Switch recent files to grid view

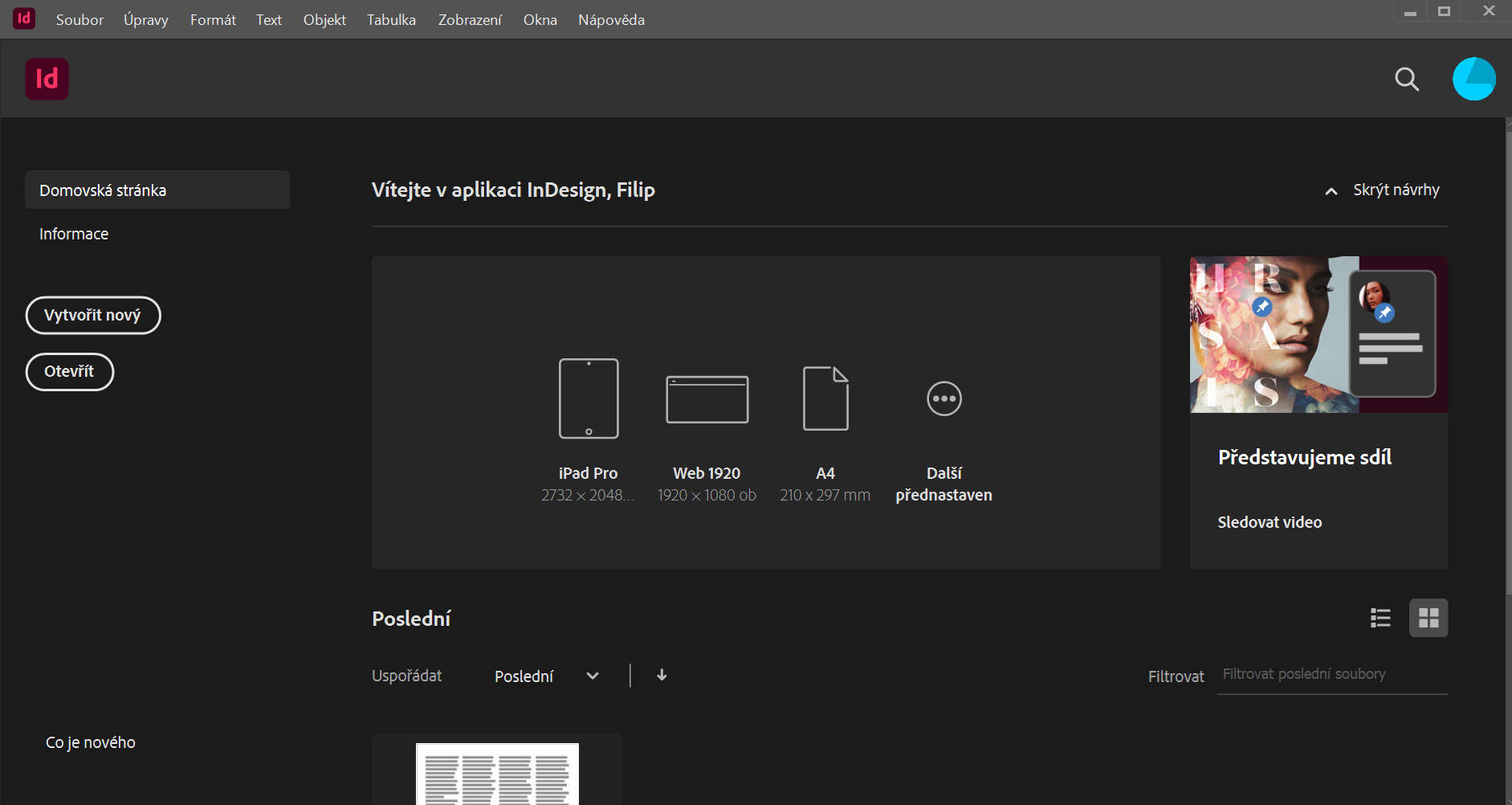[1428, 618]
